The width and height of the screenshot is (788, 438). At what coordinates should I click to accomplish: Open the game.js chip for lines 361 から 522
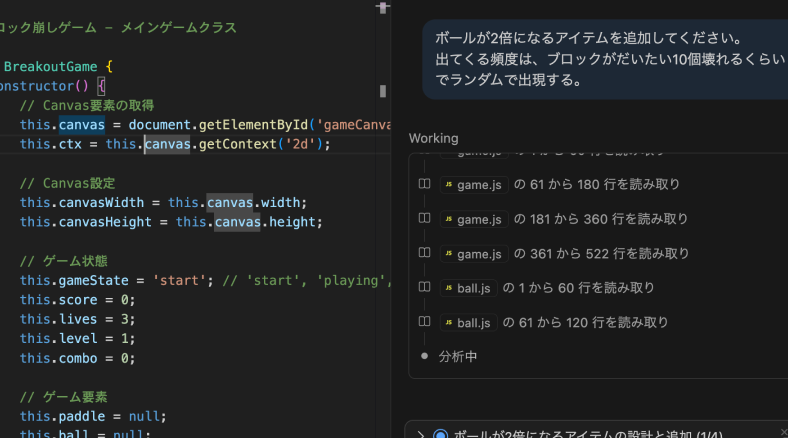474,254
